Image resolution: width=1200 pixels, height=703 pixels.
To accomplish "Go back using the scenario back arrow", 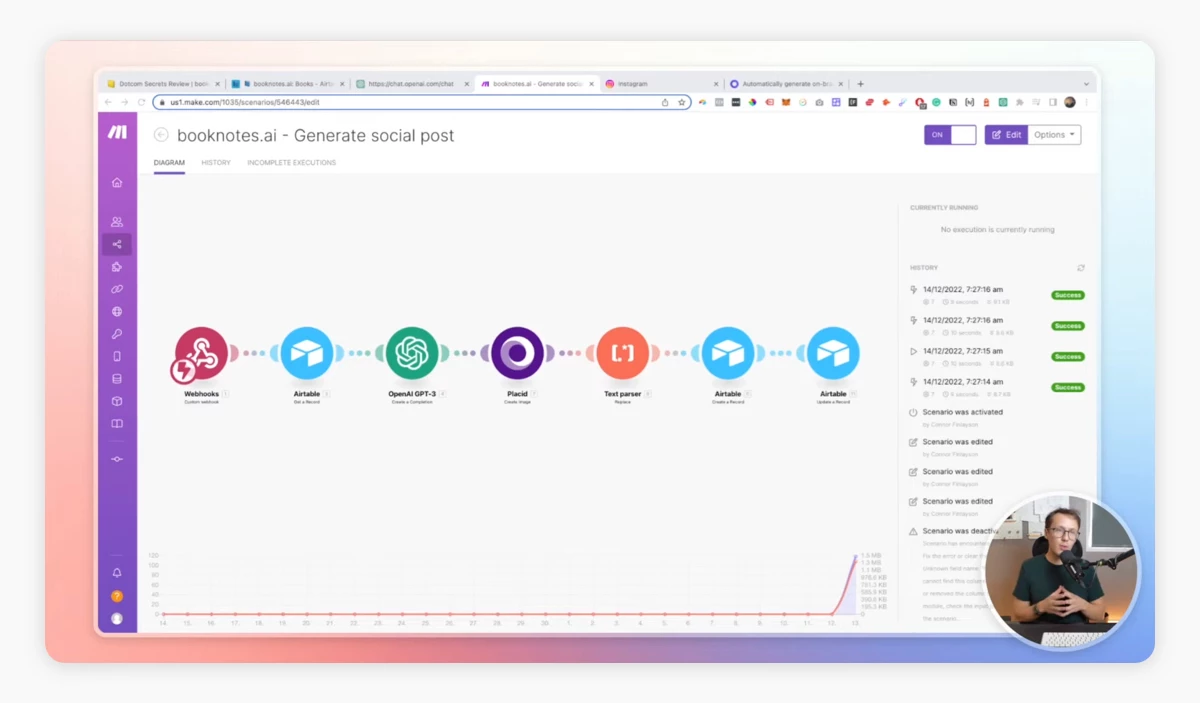I will click(161, 135).
